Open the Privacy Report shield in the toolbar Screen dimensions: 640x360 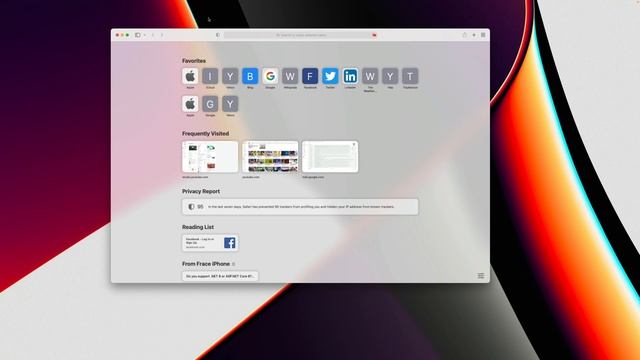(218, 35)
